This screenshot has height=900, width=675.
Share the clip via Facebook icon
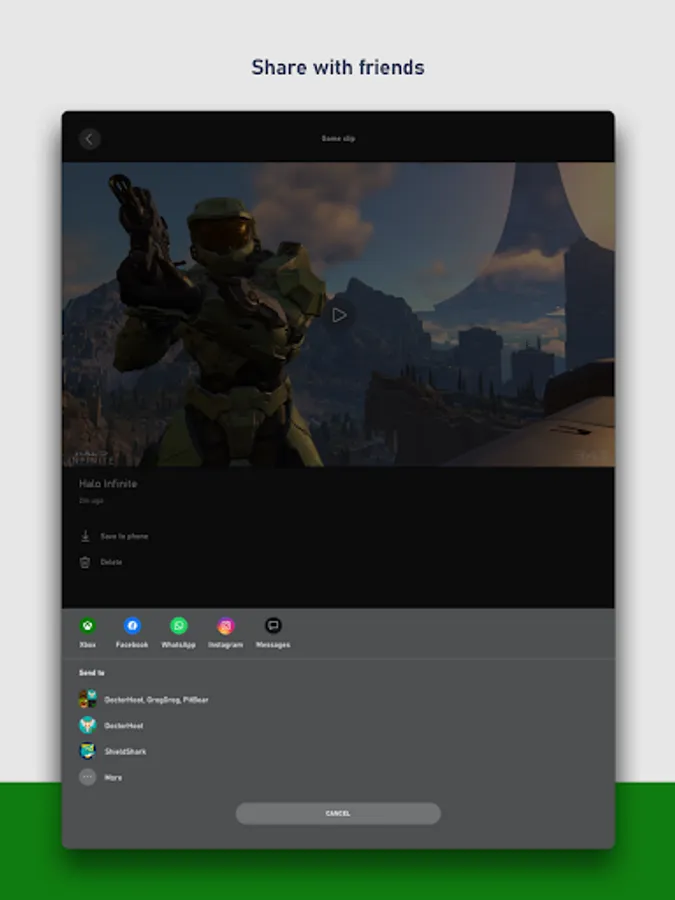click(x=133, y=626)
